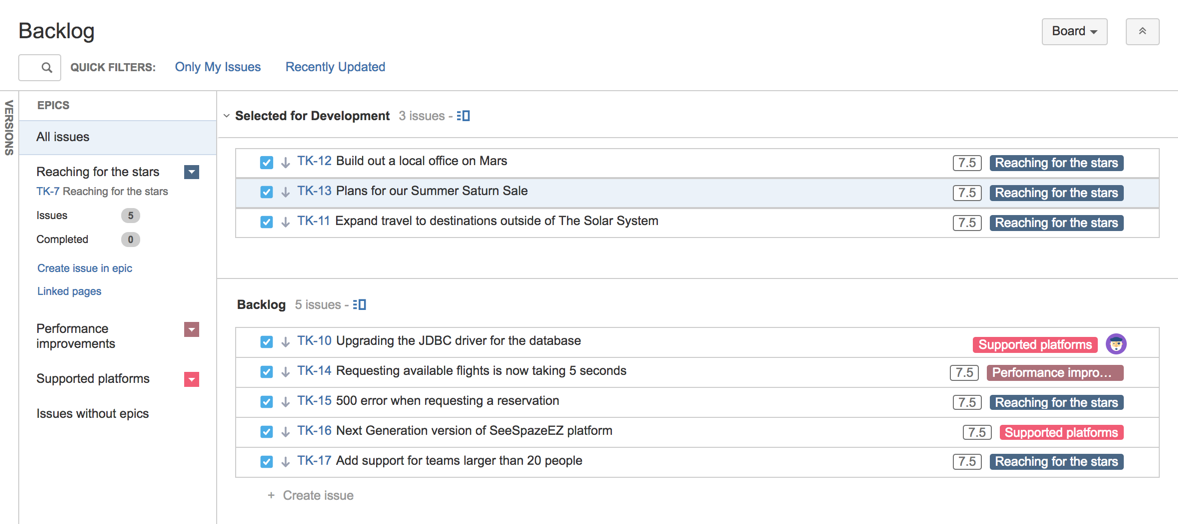Click Supported platforms label on TK-10
This screenshot has width=1178, height=524.
1035,345
